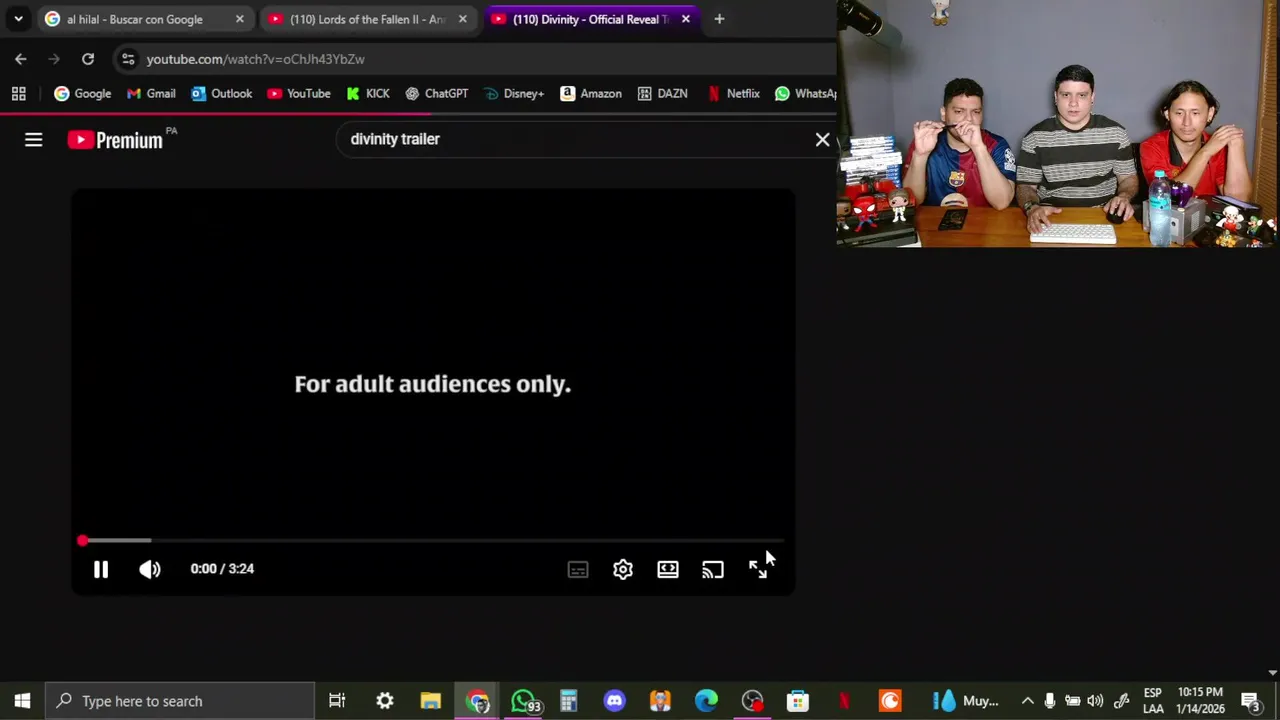The image size is (1280, 720).
Task: Select the 'Divinity - Official Reveal' tab
Action: tap(590, 19)
